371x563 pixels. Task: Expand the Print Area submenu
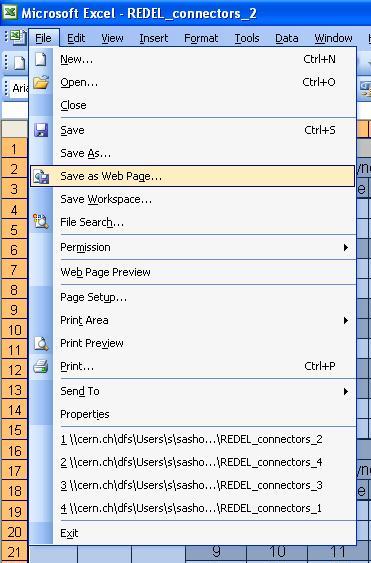click(193, 320)
